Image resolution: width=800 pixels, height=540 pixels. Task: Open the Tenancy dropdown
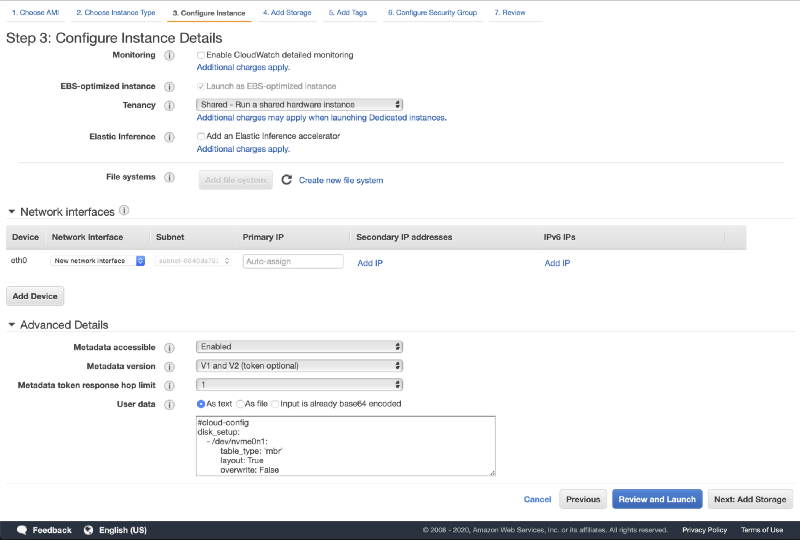click(x=299, y=104)
